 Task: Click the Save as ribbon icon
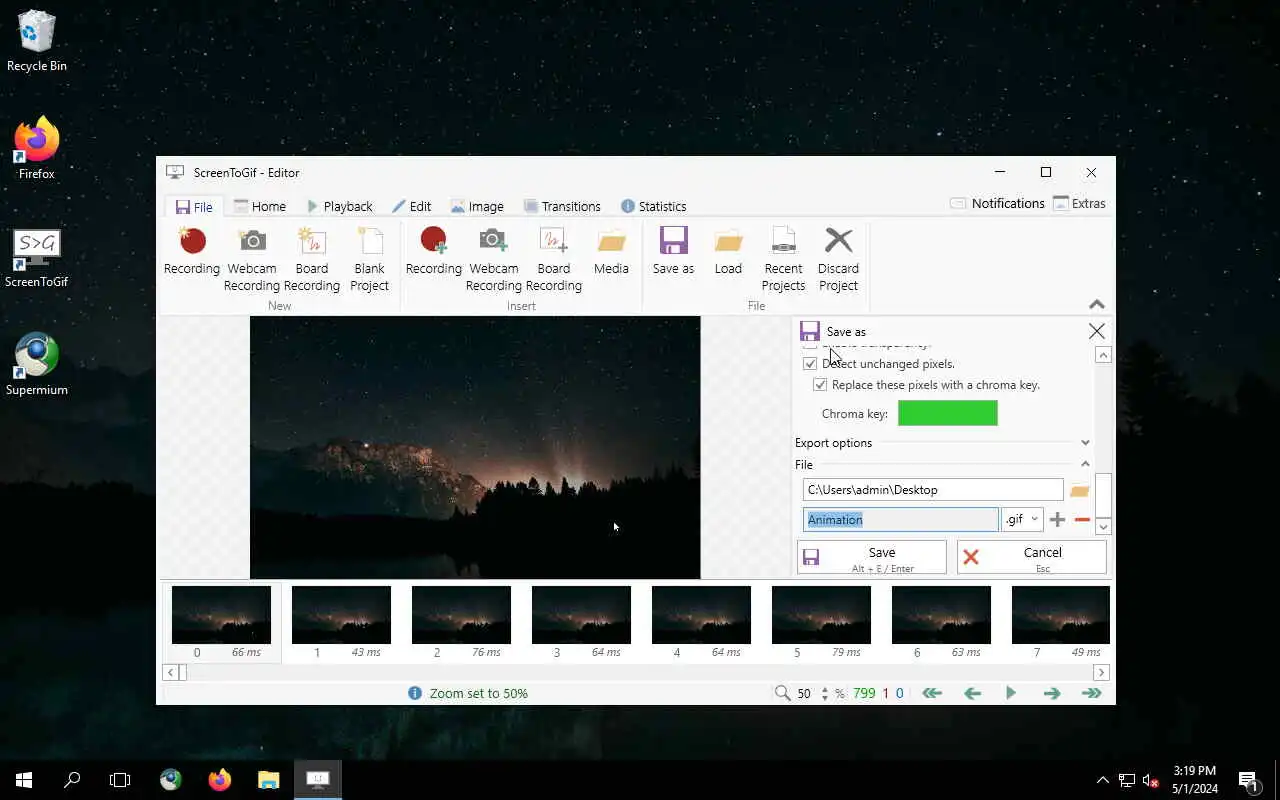(673, 251)
